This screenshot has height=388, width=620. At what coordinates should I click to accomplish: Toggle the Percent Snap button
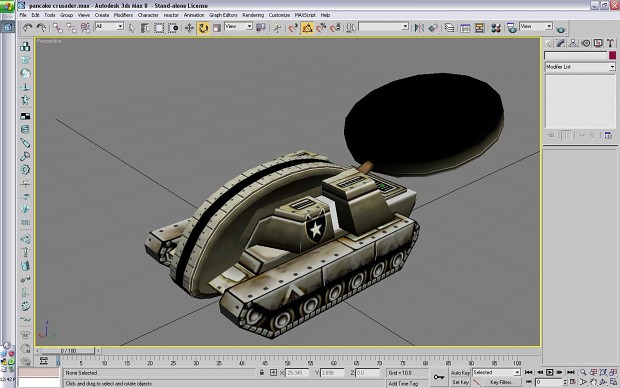coord(321,28)
